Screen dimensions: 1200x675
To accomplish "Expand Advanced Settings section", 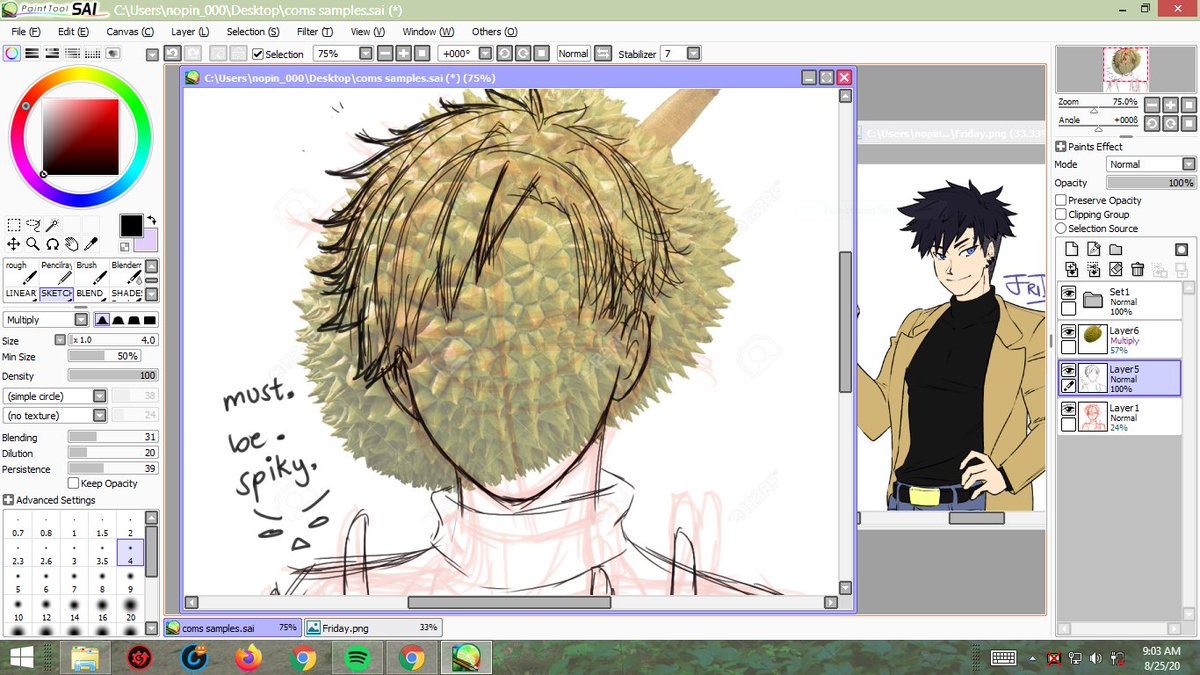I will 8,500.
